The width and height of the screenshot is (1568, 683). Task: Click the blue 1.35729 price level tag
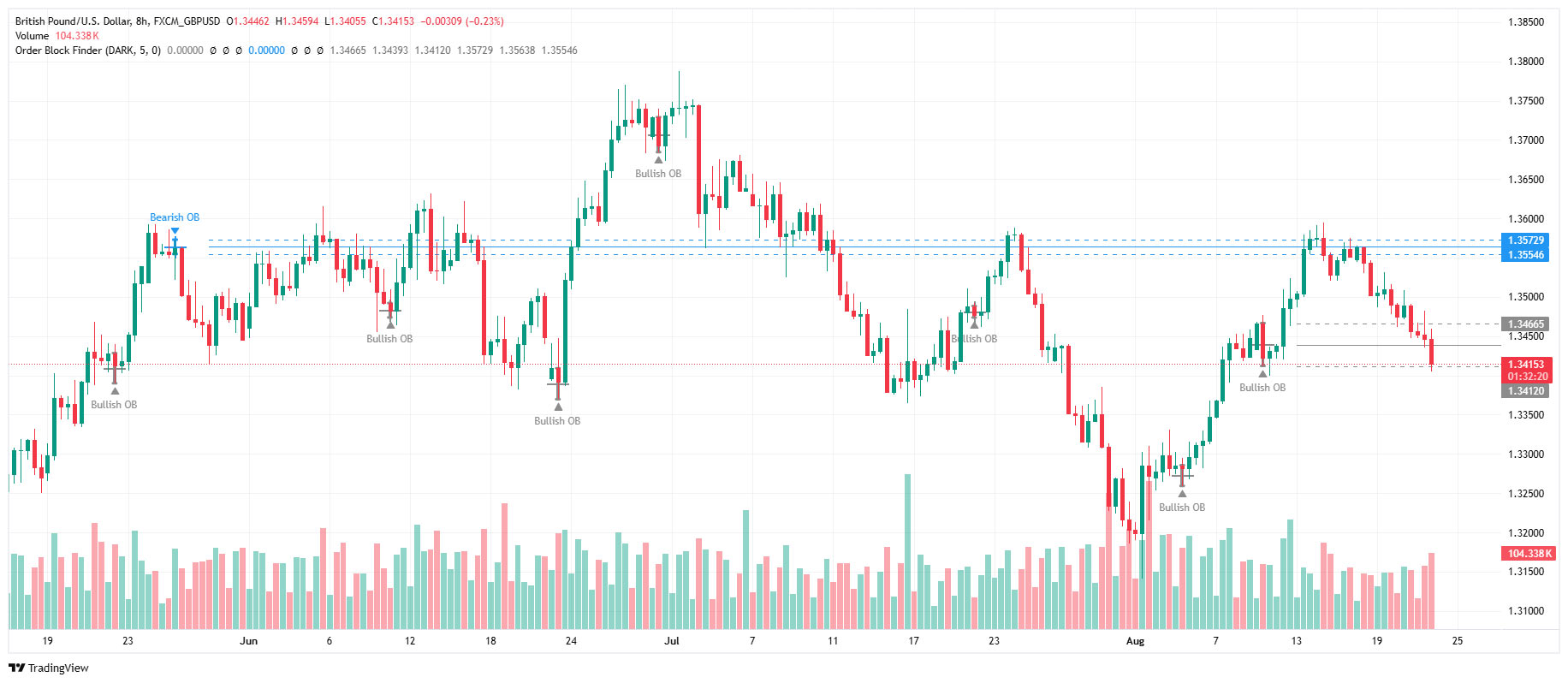coord(1526,241)
